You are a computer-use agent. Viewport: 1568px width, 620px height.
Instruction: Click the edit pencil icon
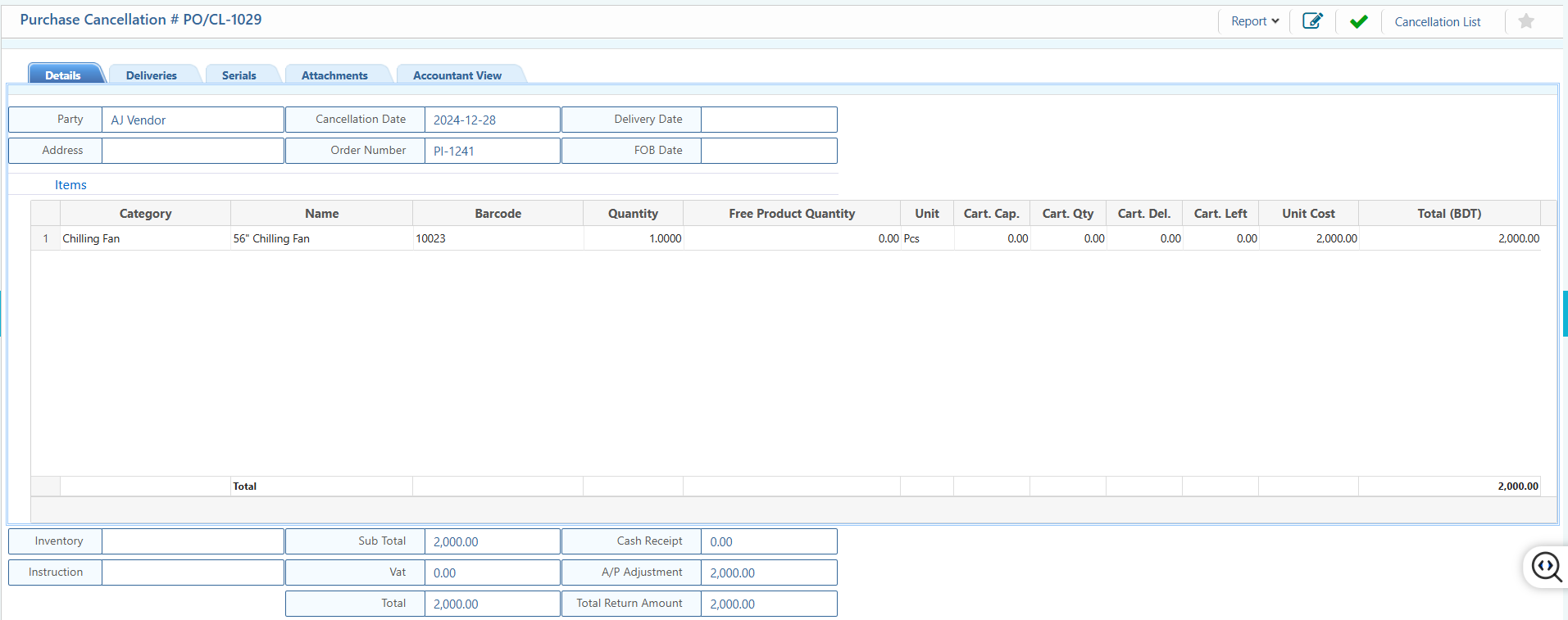1312,21
